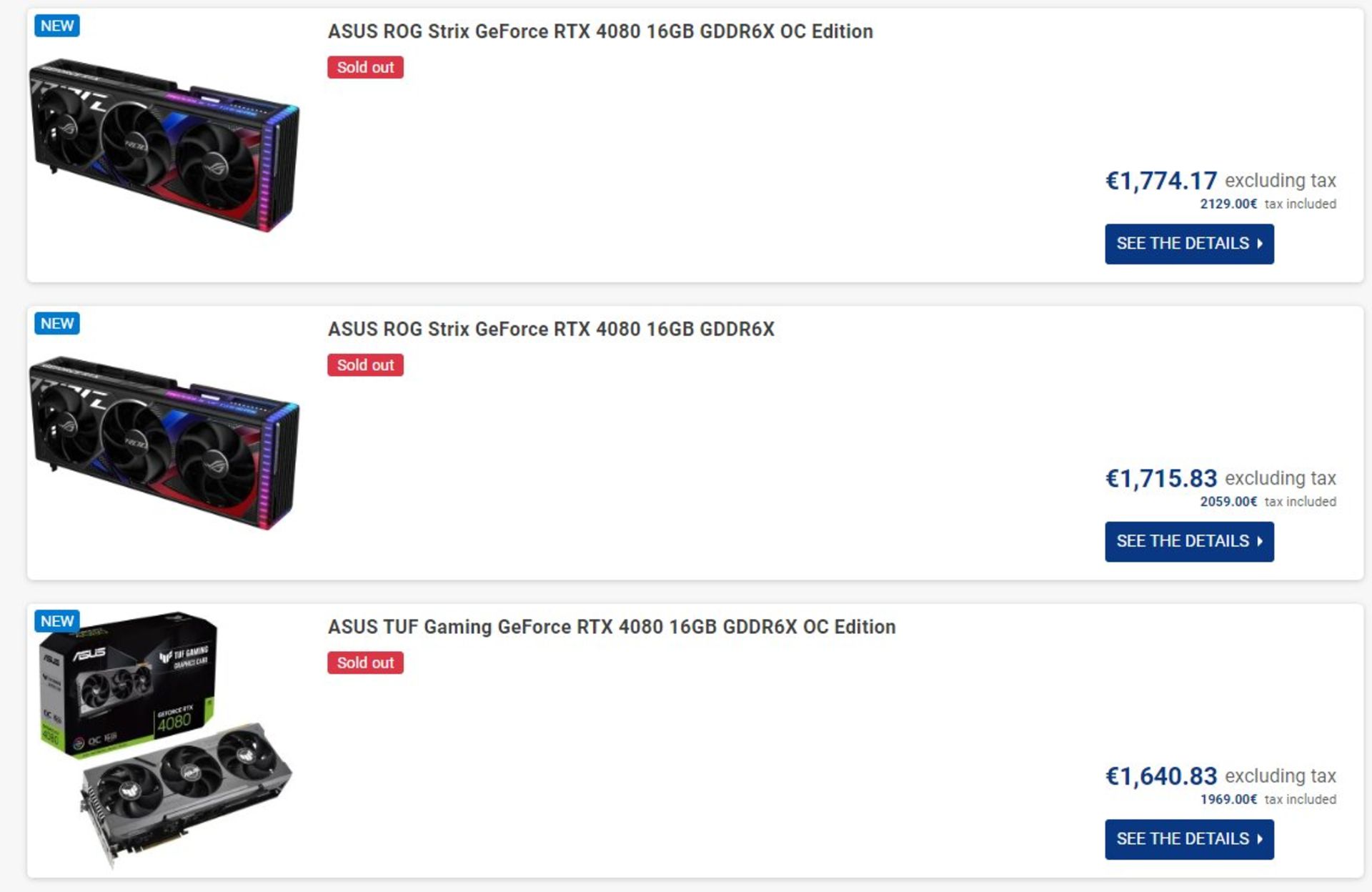The width and height of the screenshot is (1372, 892).
Task: Open details for ASUS ROG Strix RTX 4080 OC Edition
Action: [x=1188, y=243]
